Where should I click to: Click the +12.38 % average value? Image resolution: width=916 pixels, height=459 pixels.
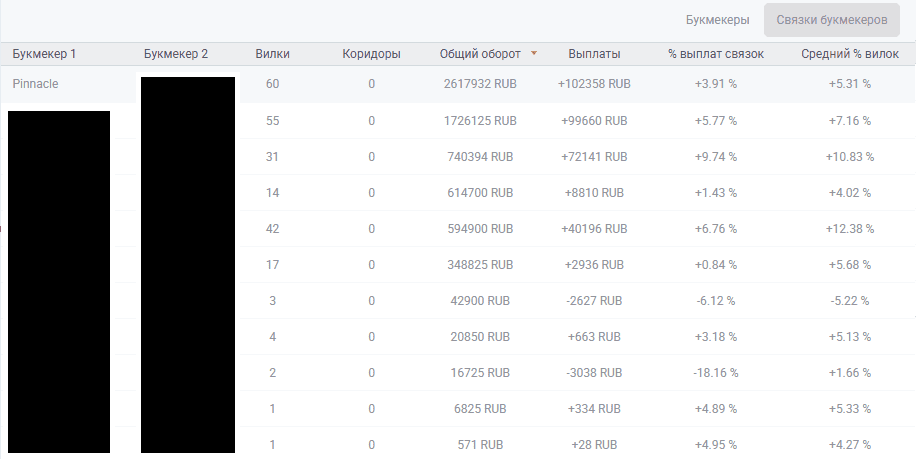pyautogui.click(x=849, y=229)
